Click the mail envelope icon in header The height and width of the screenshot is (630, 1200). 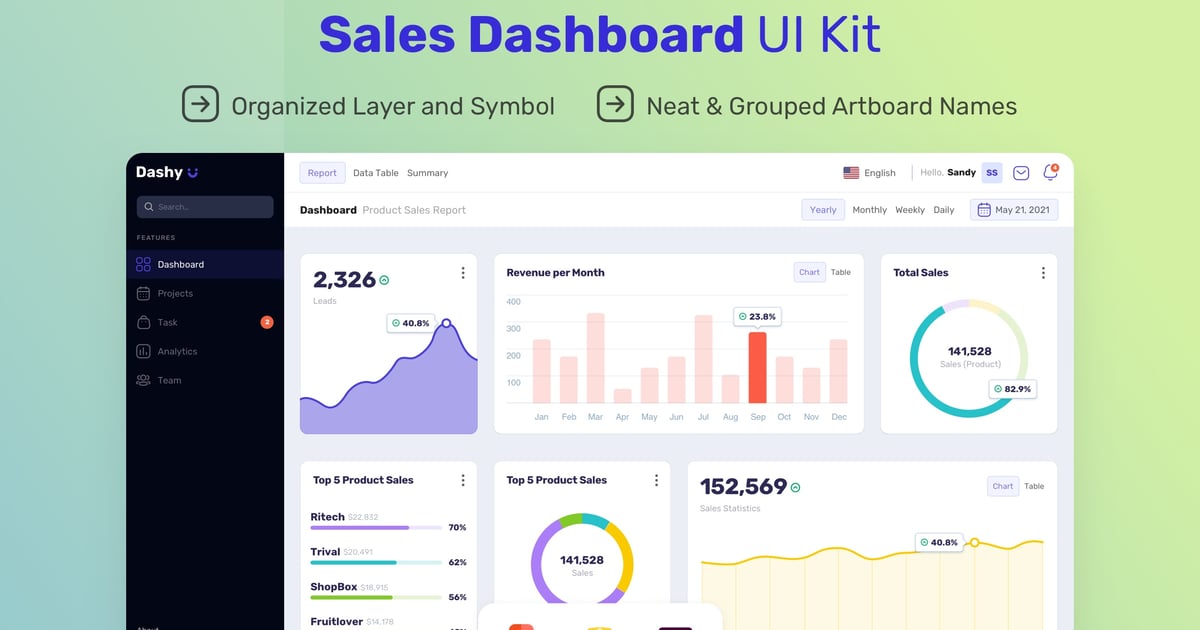(x=1021, y=173)
